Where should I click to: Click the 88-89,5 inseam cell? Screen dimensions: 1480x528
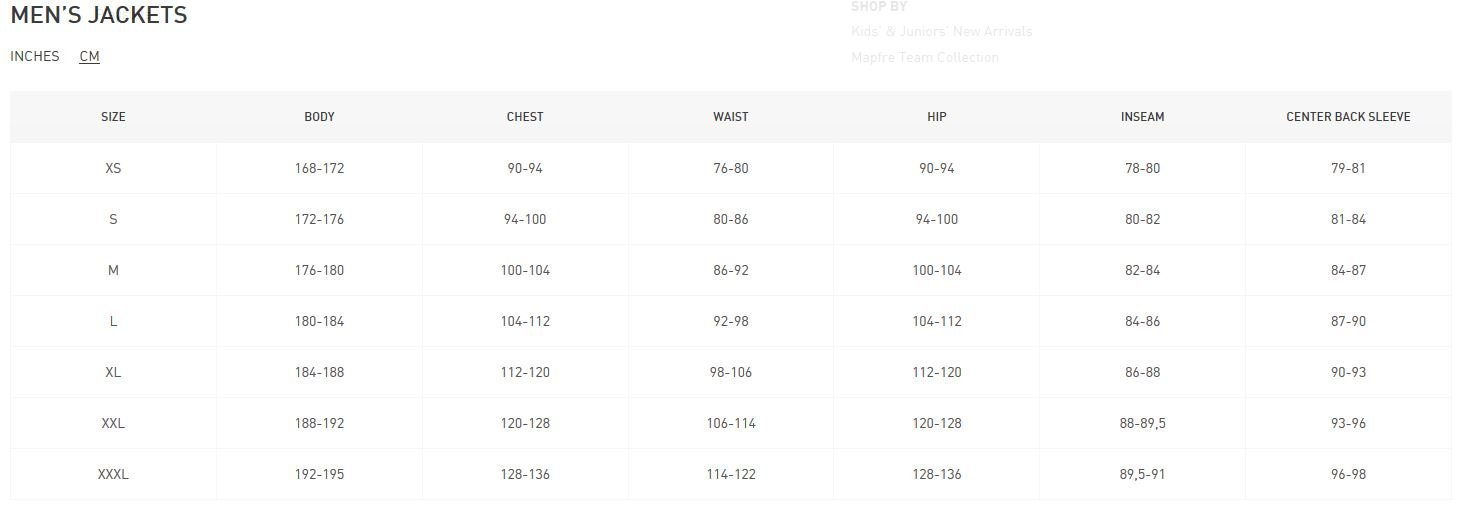pos(1142,423)
